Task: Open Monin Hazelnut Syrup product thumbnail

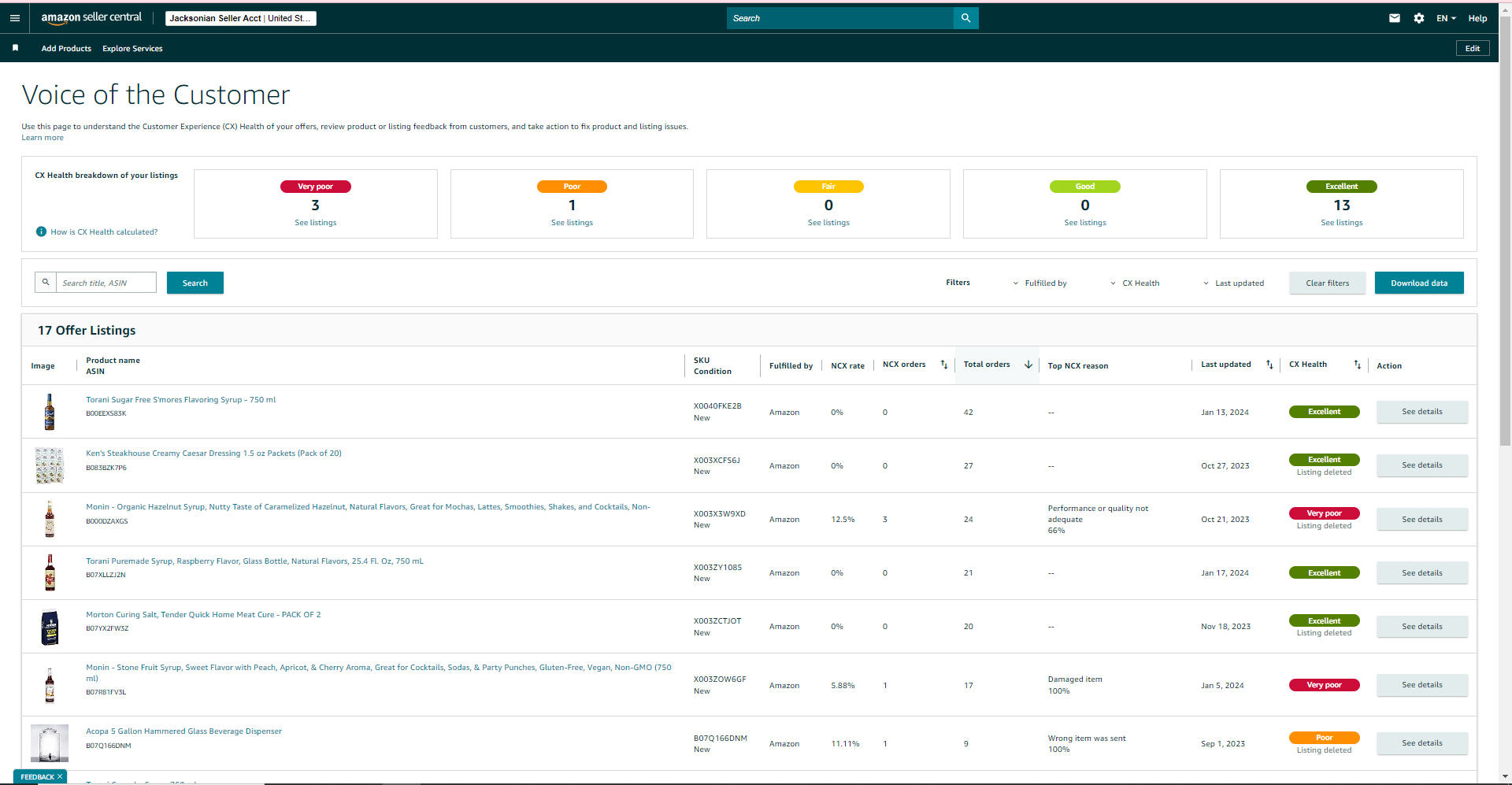Action: tap(50, 519)
